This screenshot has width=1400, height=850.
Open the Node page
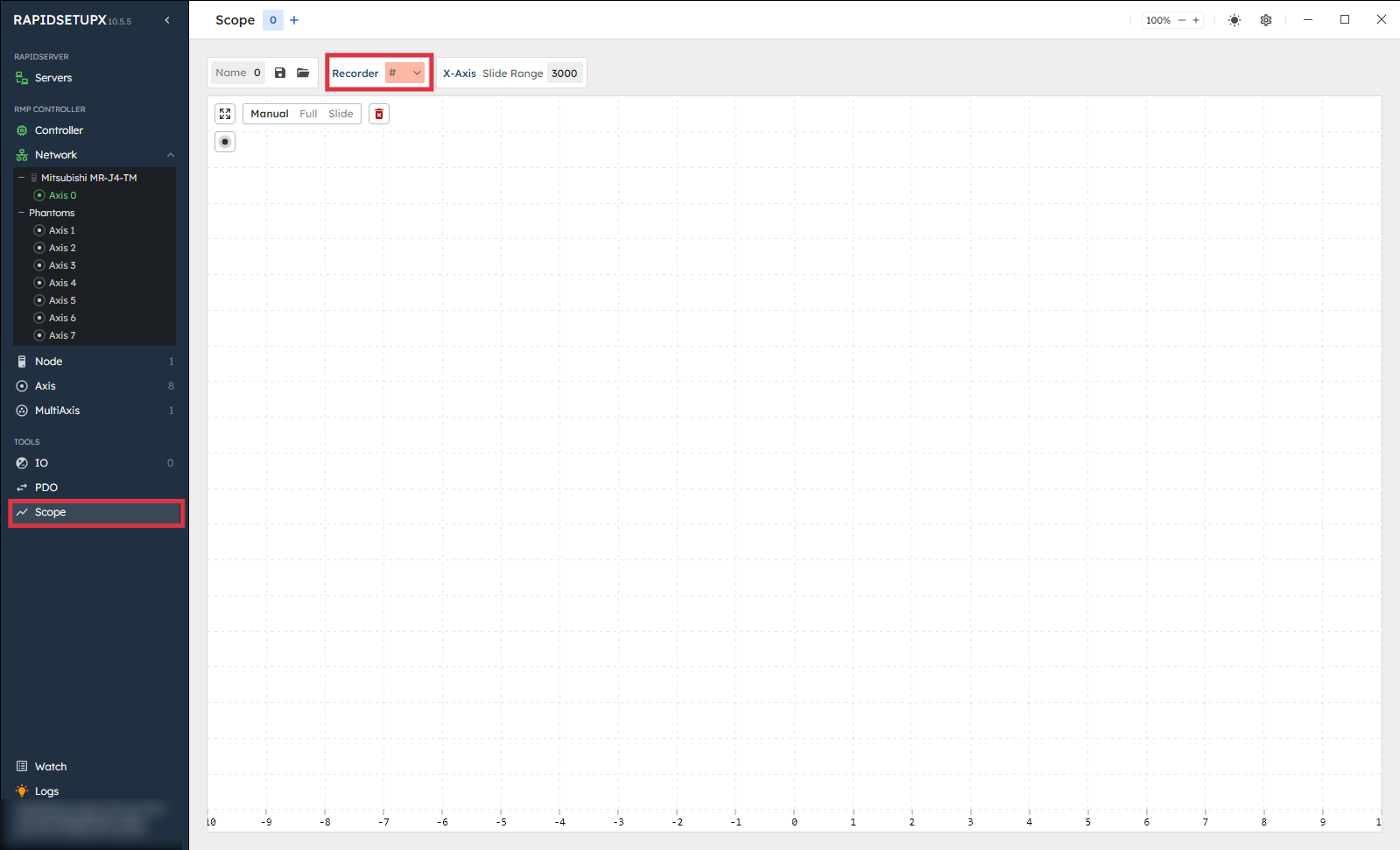(x=95, y=362)
